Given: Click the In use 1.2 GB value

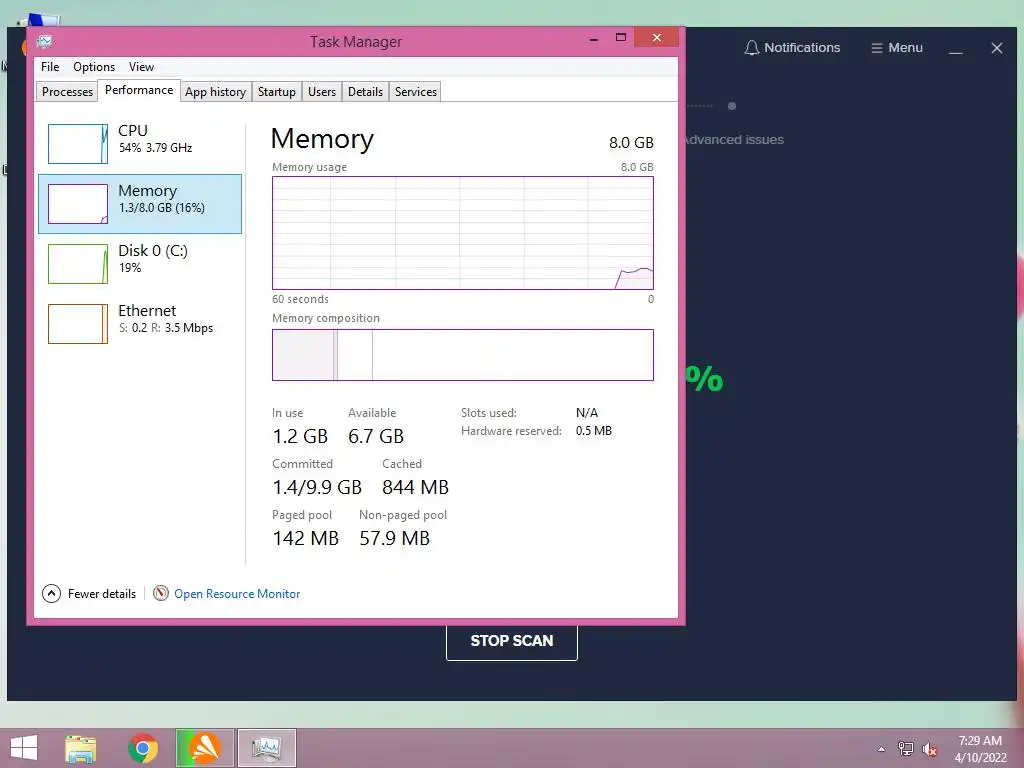Looking at the screenshot, I should coord(300,436).
